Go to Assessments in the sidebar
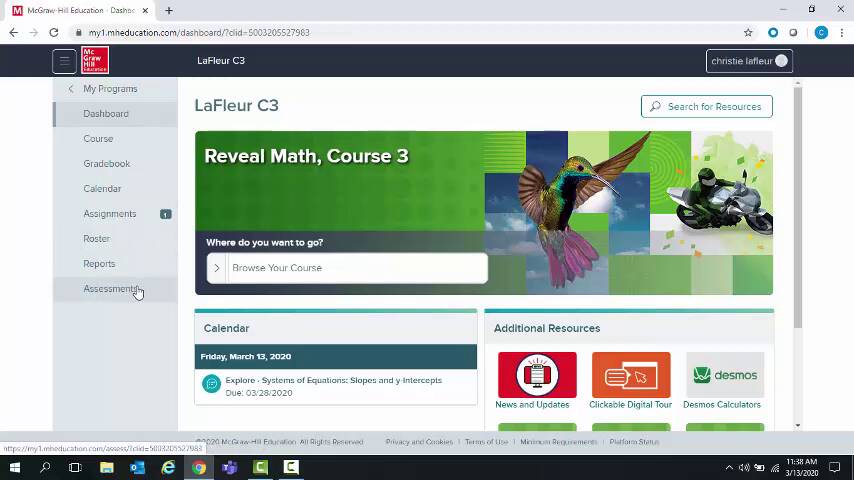This screenshot has width=854, height=480. tap(110, 289)
